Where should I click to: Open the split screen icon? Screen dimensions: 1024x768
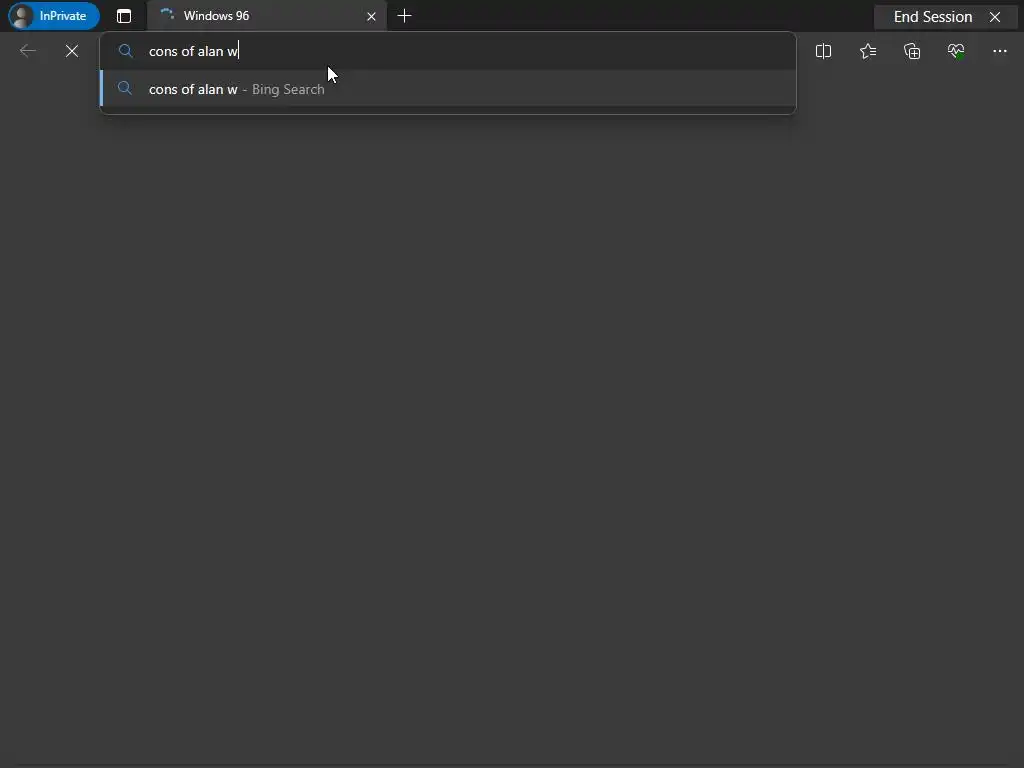point(824,51)
